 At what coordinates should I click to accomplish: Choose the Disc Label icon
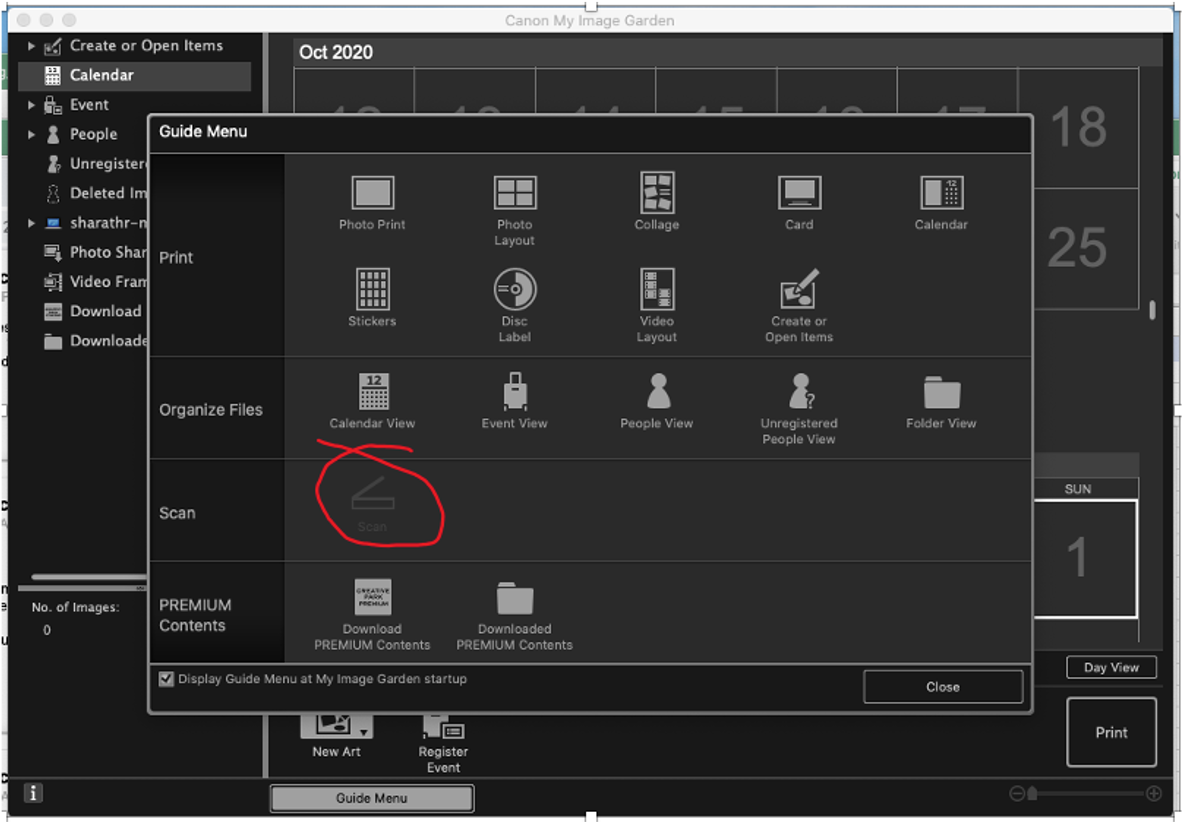[x=514, y=290]
